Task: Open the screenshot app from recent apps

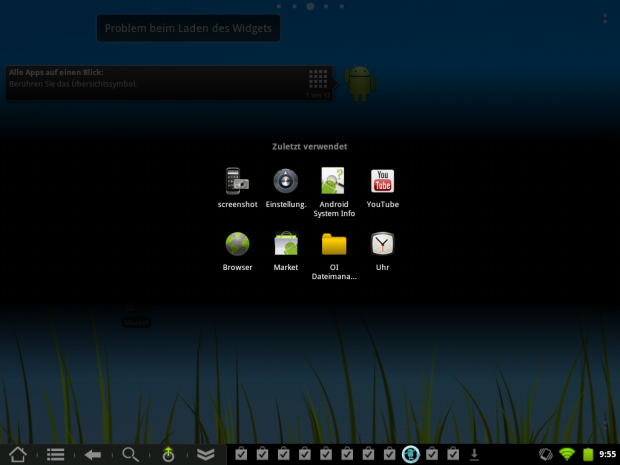Action: coord(237,188)
